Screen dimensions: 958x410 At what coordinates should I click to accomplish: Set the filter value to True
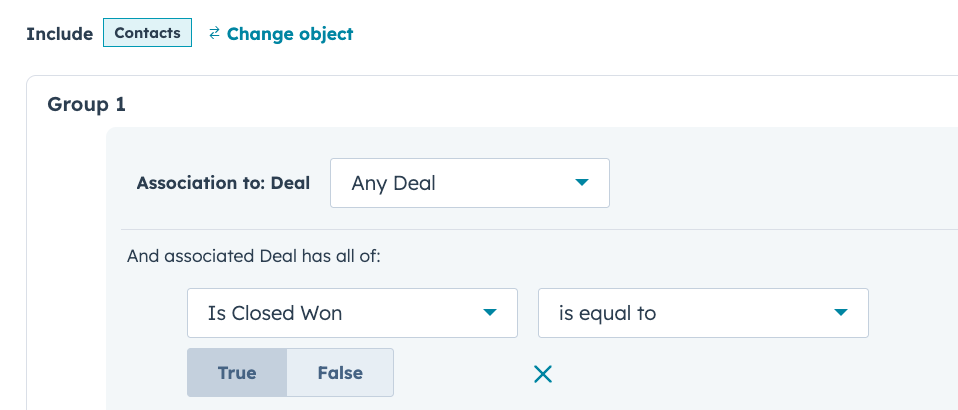[237, 373]
